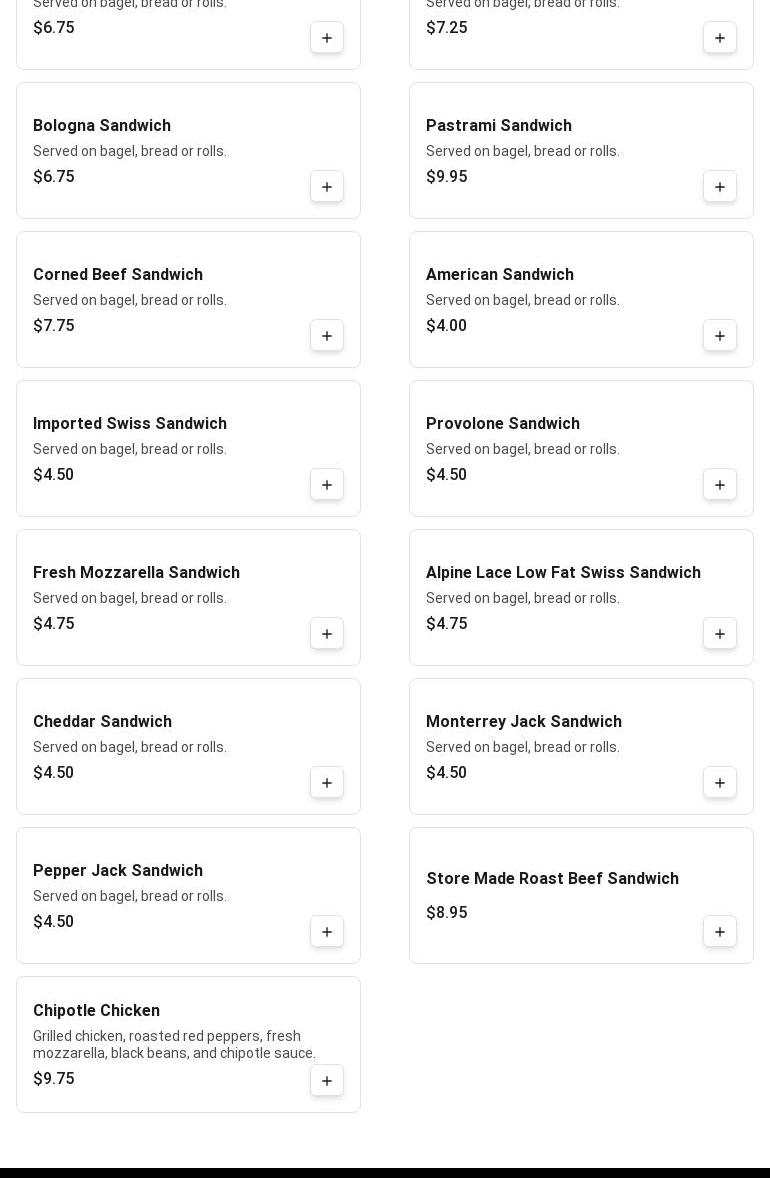
Task: Add Bologna Sandwich to the order
Action: (x=327, y=187)
